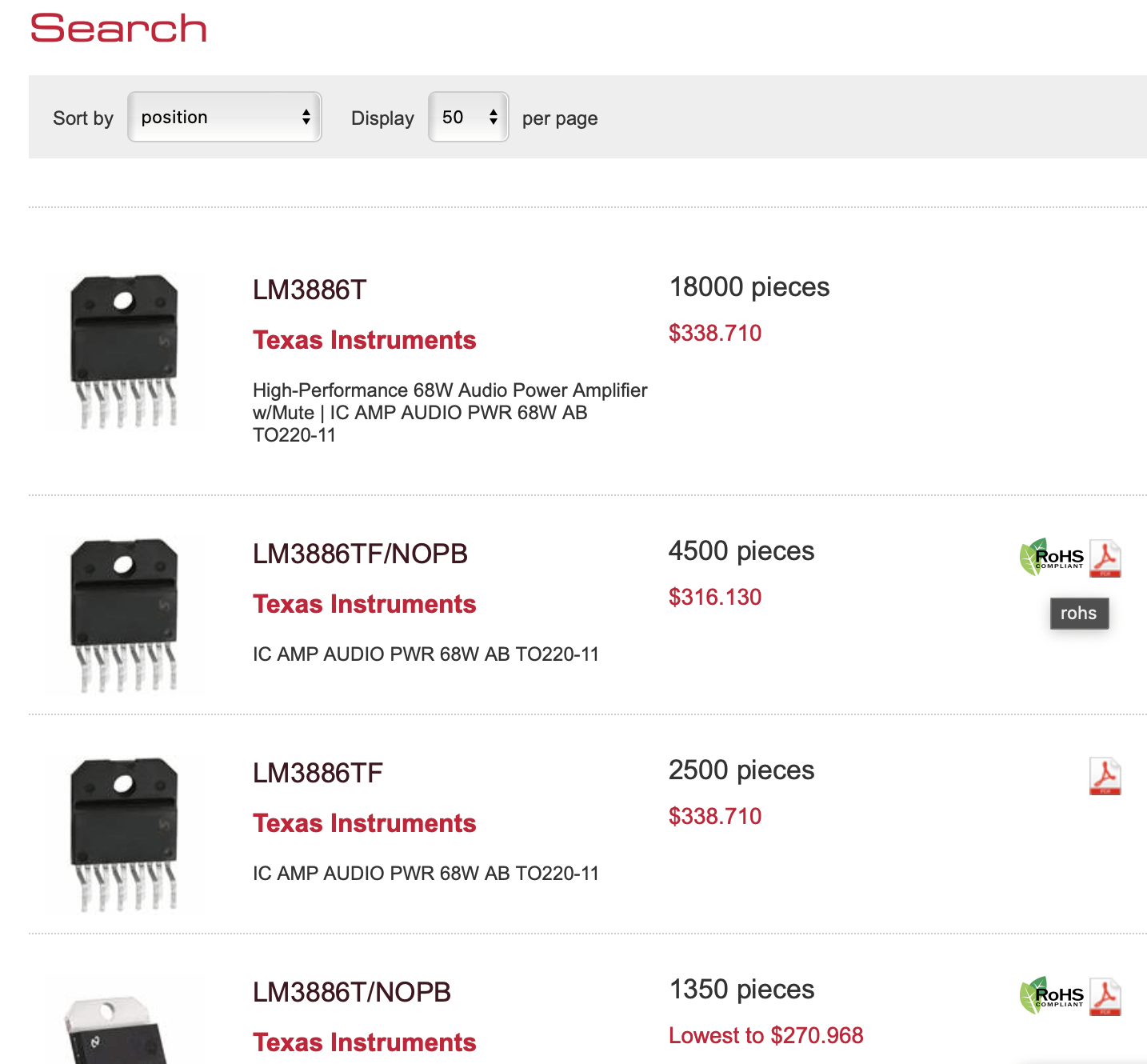Open the PDF datasheet for LM3886T/NOPB
The width and height of the screenshot is (1147, 1064).
point(1105,997)
